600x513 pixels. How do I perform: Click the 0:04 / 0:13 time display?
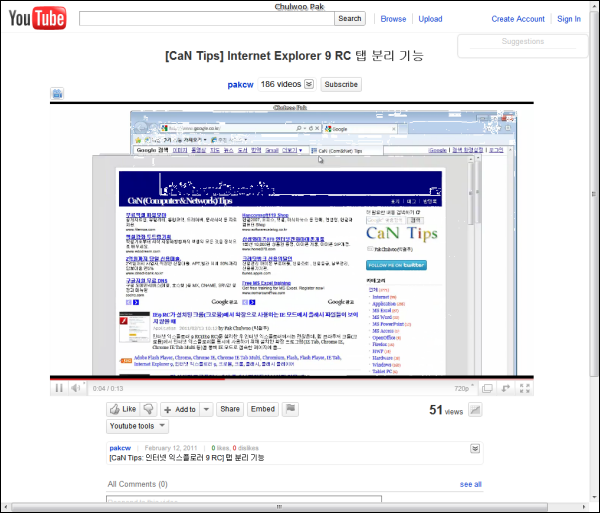(x=108, y=389)
